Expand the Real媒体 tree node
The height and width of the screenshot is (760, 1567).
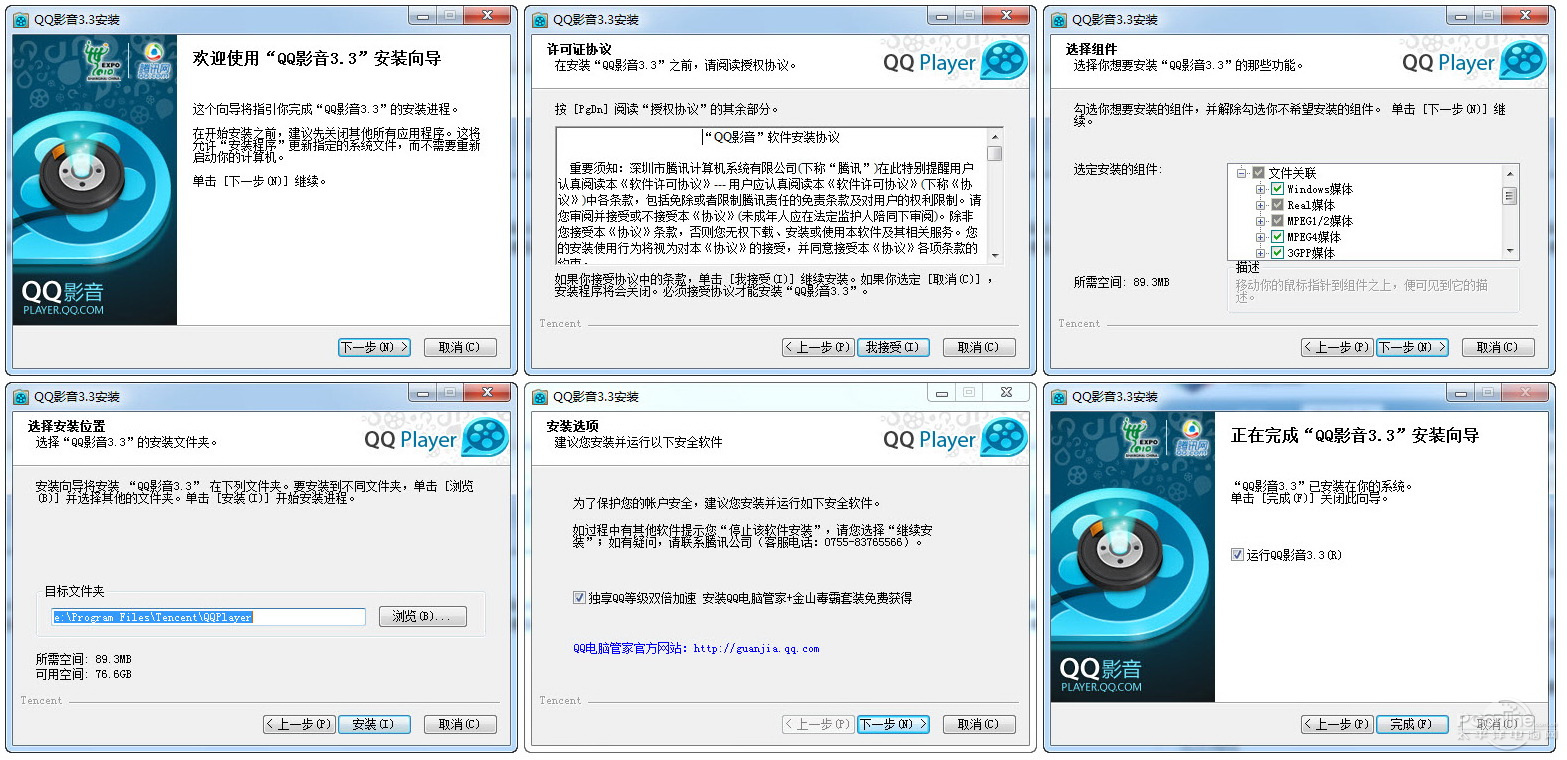coord(1261,205)
